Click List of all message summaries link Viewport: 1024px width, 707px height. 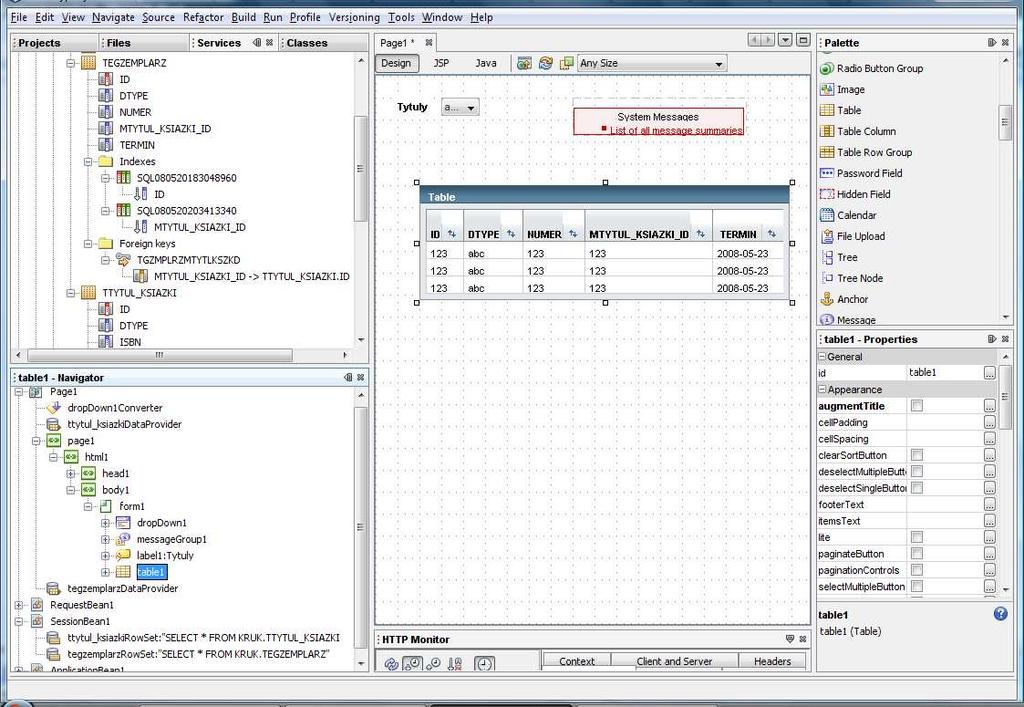pos(676,131)
